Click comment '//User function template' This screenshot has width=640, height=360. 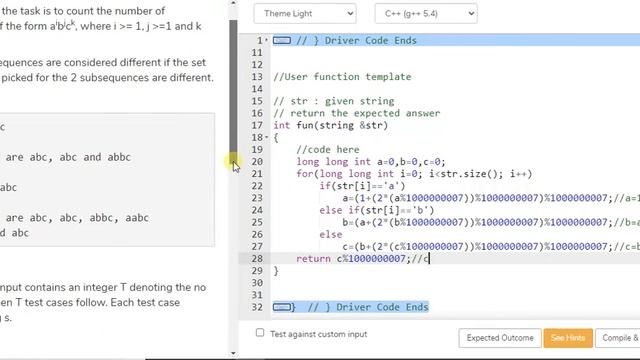[x=342, y=77]
